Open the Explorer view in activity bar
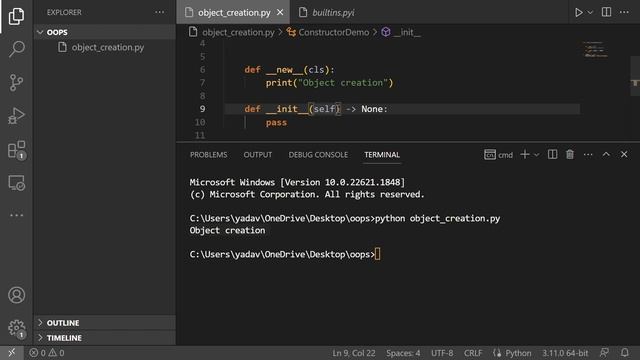The width and height of the screenshot is (640, 360). click(16, 16)
